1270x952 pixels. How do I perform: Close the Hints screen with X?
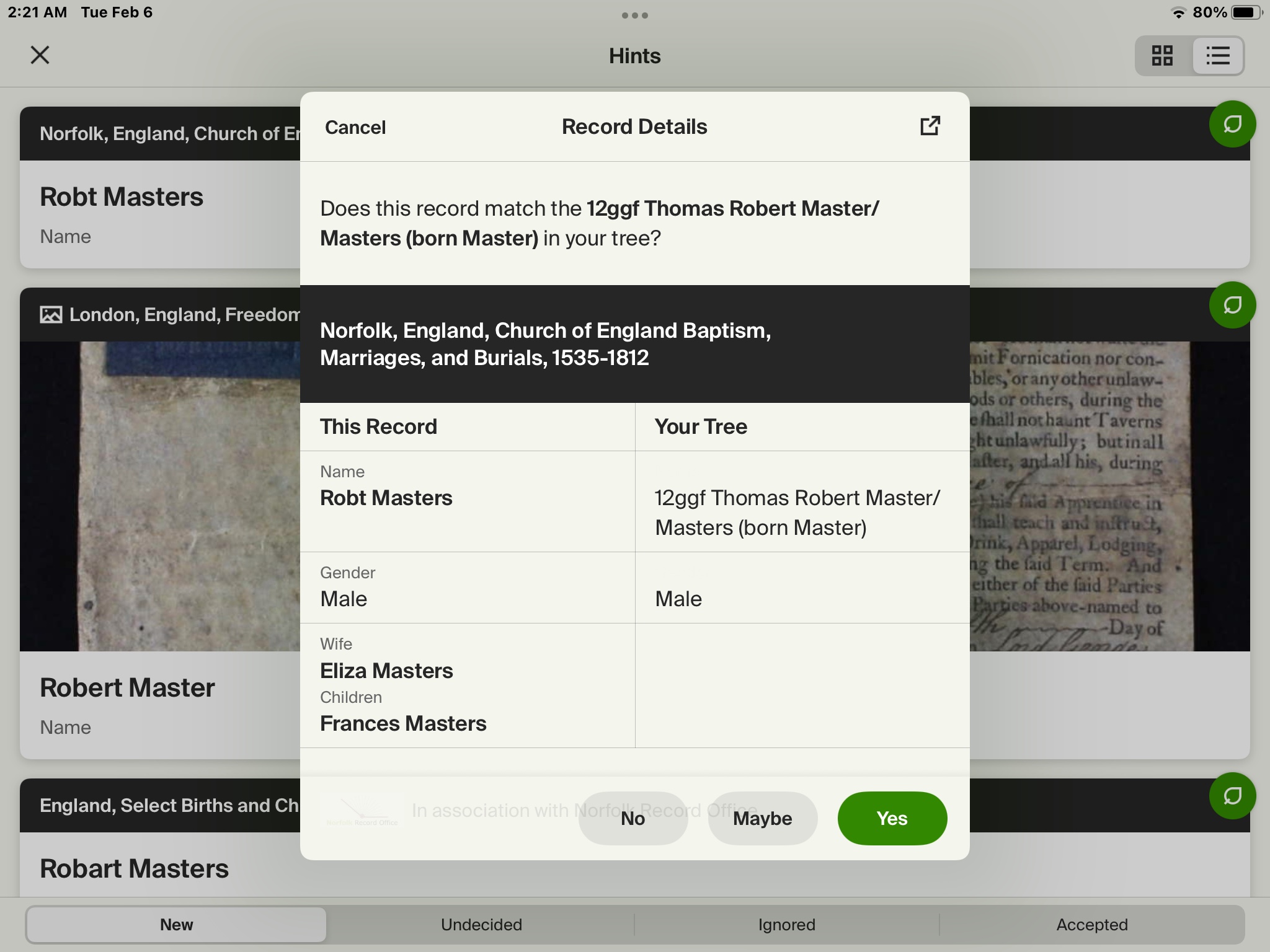[x=40, y=55]
